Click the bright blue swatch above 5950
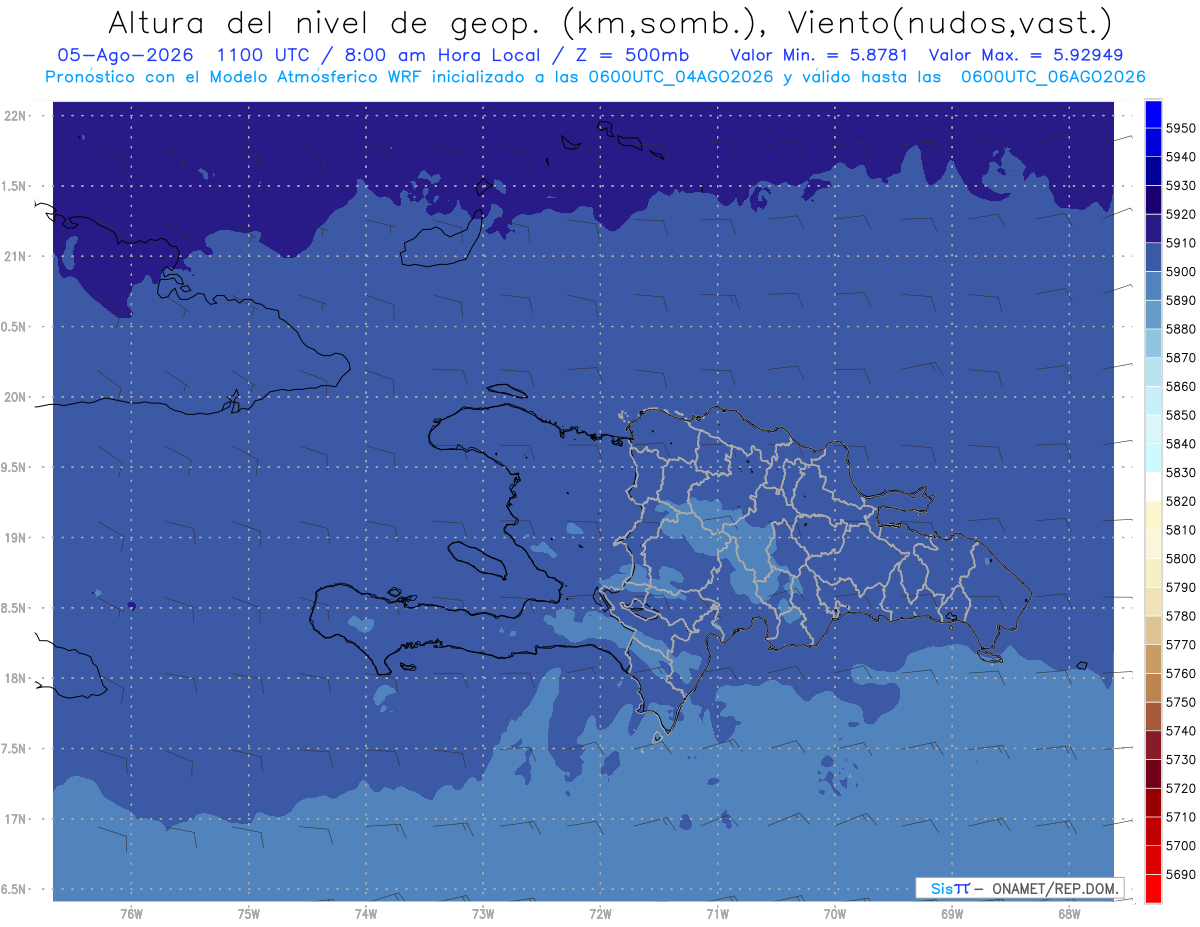Viewport: 1200px width, 927px height. (1152, 114)
